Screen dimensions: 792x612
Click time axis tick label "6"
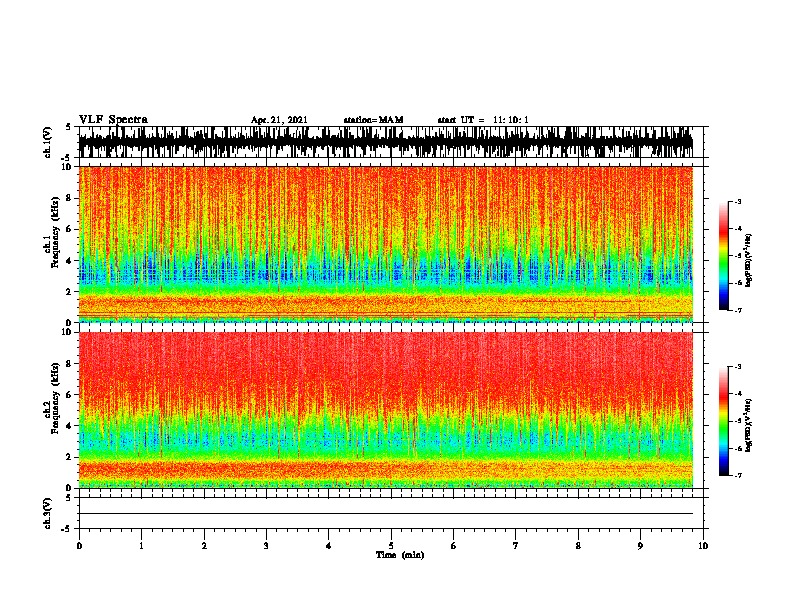coord(454,546)
